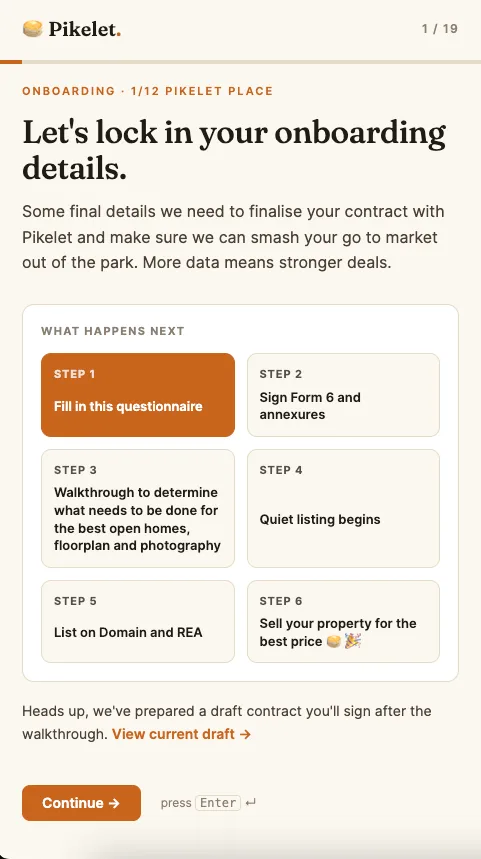This screenshot has height=859, width=481.
Task: Select Step 6 Sell your property card
Action: pyautogui.click(x=343, y=622)
